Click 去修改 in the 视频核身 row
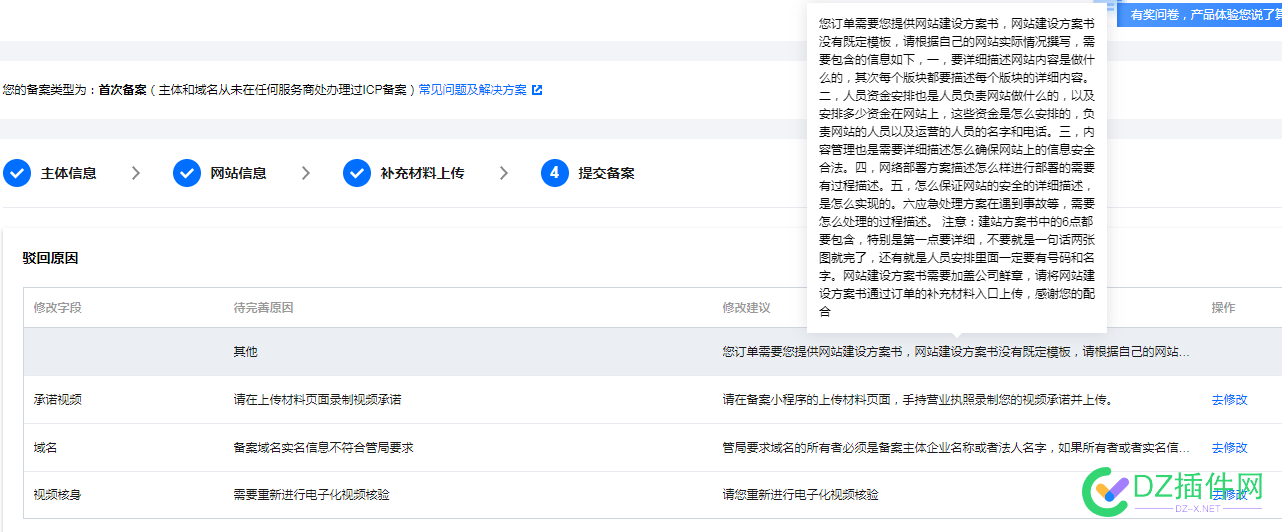The width and height of the screenshot is (1282, 532). point(1229,494)
